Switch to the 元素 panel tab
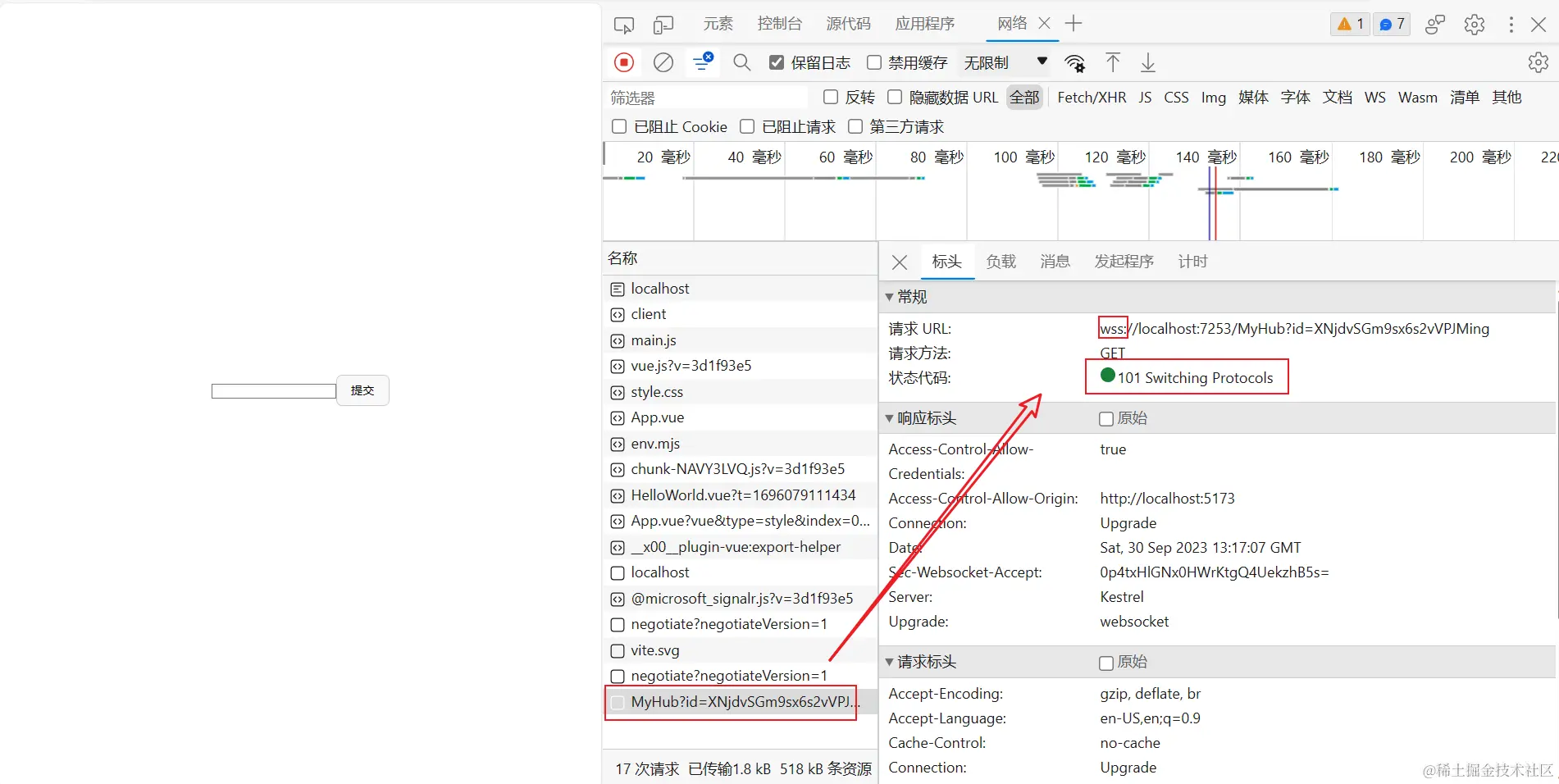 pyautogui.click(x=718, y=24)
